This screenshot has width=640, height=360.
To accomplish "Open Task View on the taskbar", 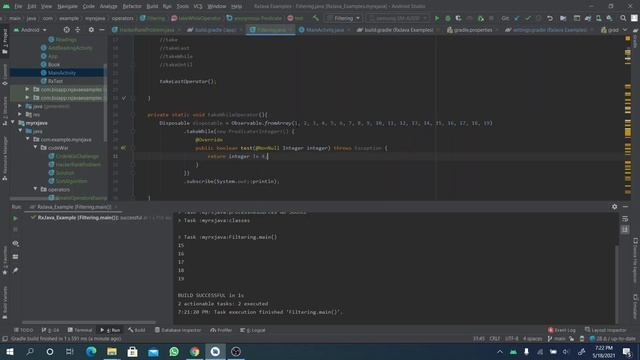I will tap(70, 351).
